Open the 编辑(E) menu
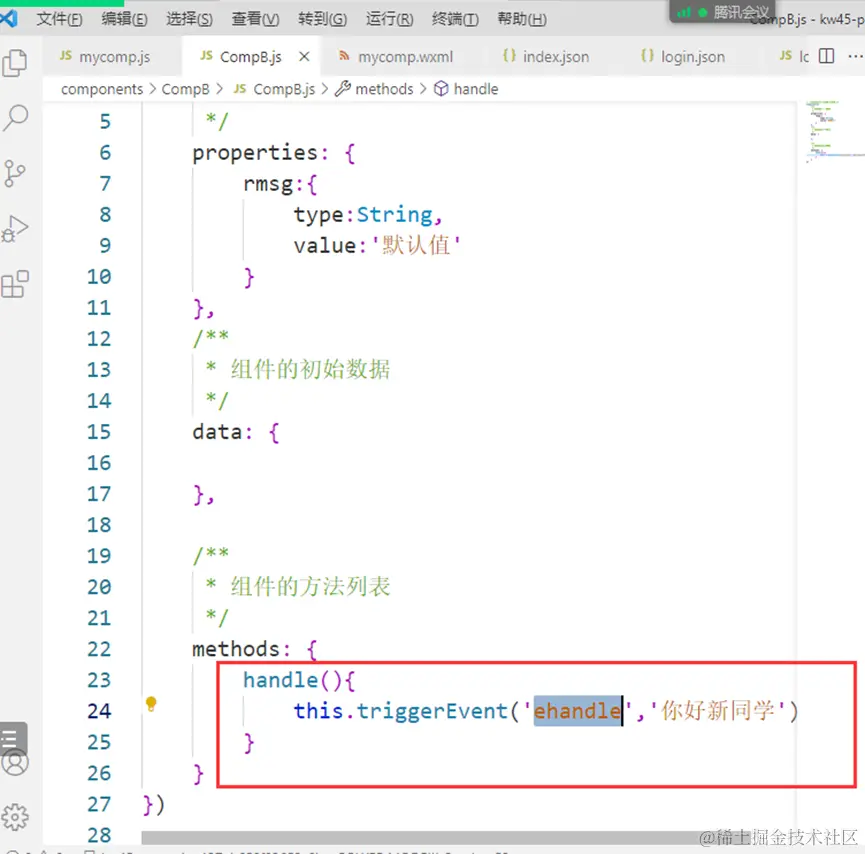This screenshot has height=854, width=865. click(124, 19)
